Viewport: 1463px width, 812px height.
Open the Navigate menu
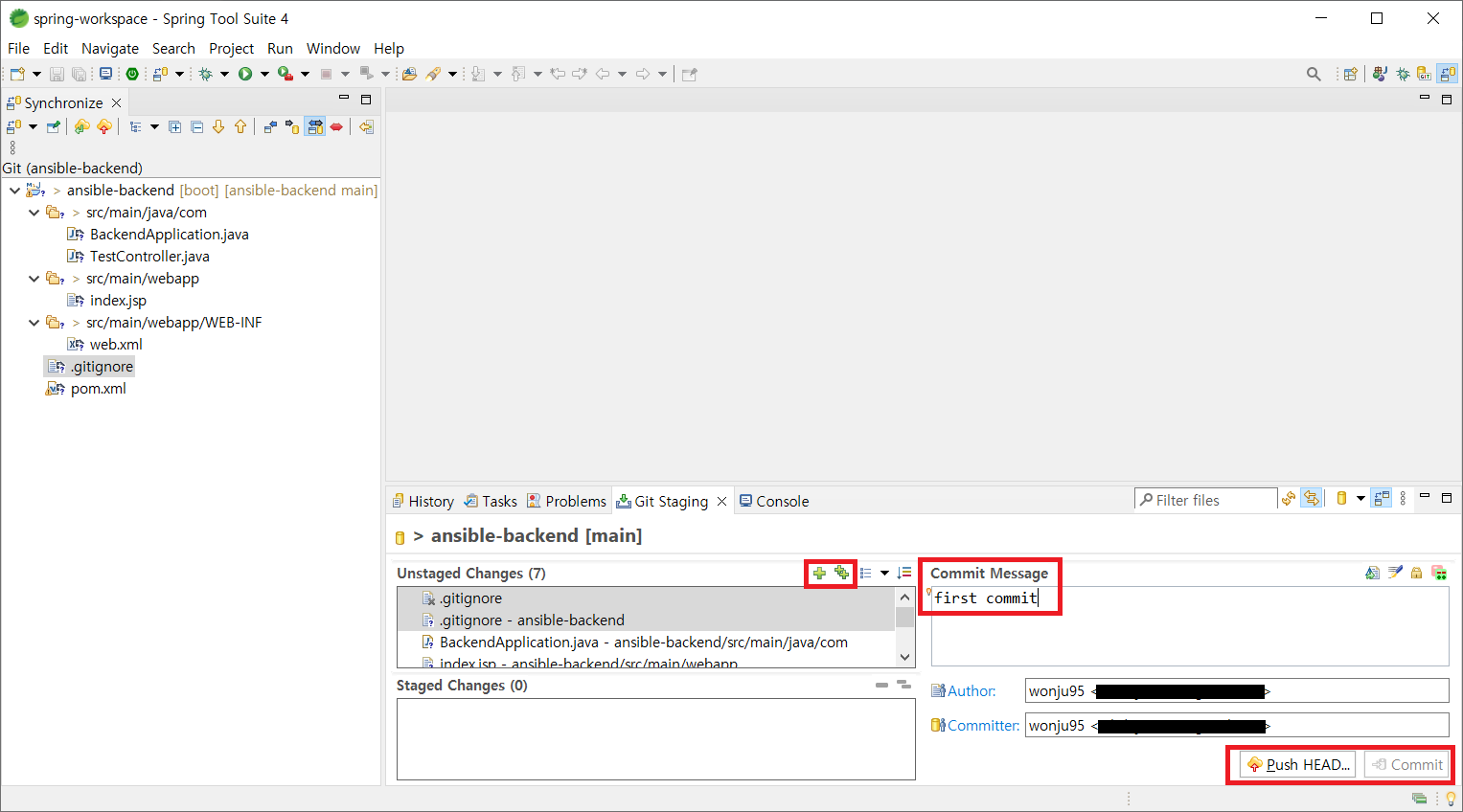coord(110,48)
